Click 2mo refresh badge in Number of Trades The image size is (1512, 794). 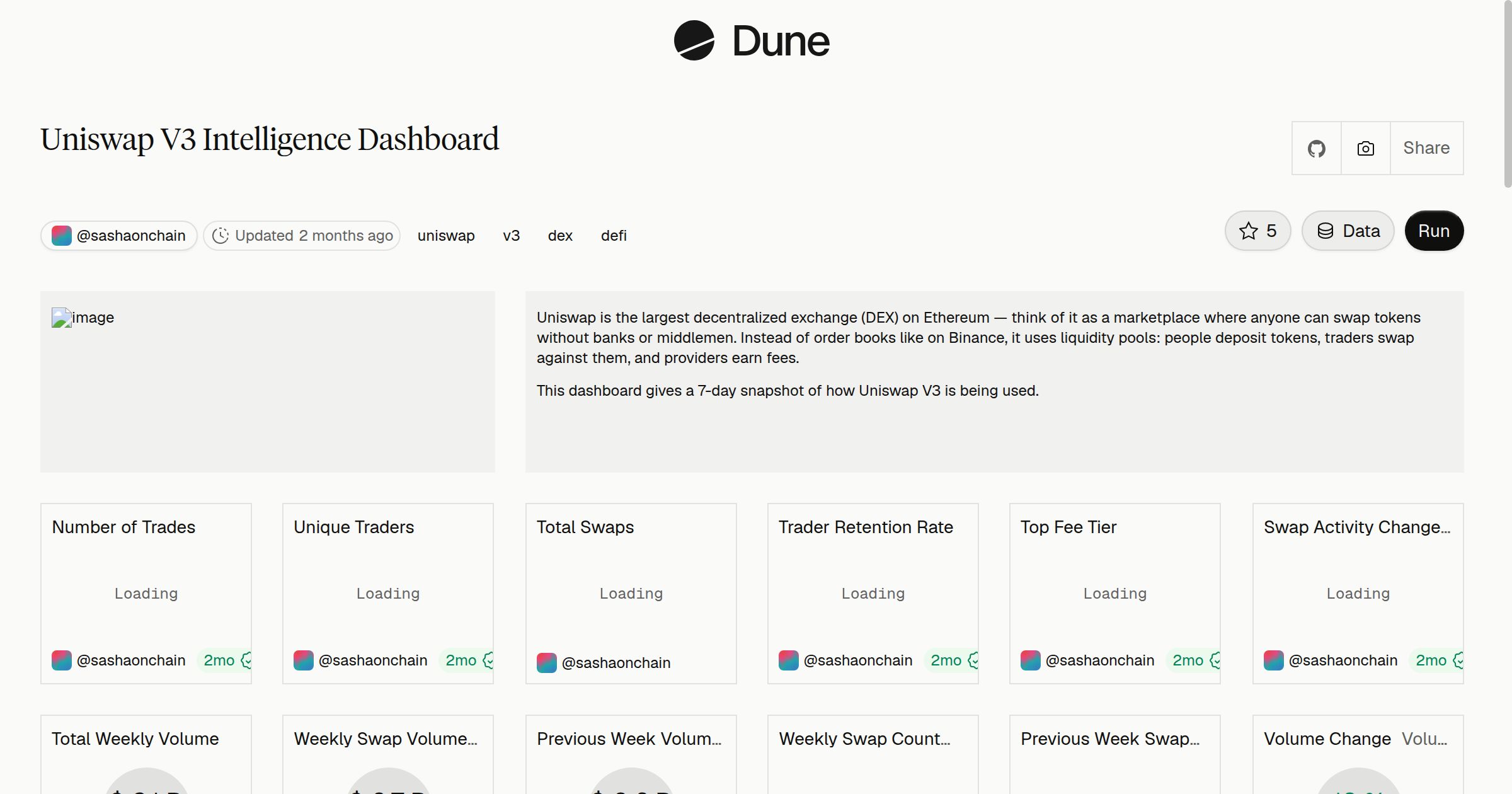(225, 660)
